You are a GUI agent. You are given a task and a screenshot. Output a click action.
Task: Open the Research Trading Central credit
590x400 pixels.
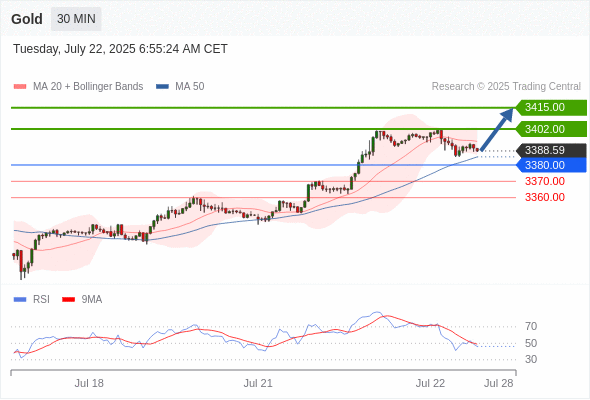tap(506, 87)
